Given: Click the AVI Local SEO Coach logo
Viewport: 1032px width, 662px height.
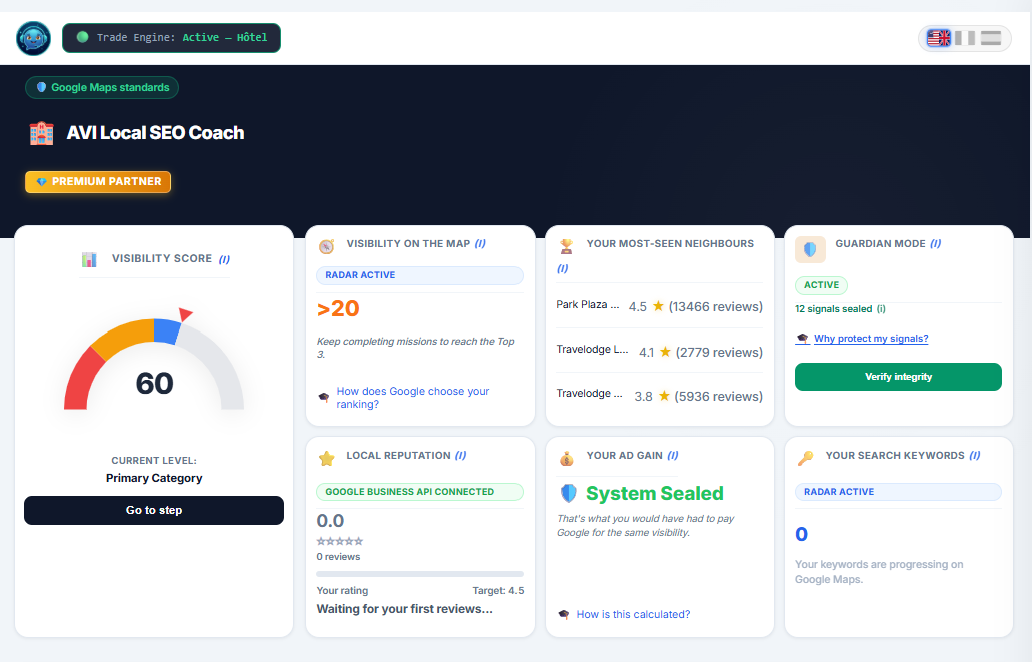Looking at the screenshot, I should pos(33,38).
